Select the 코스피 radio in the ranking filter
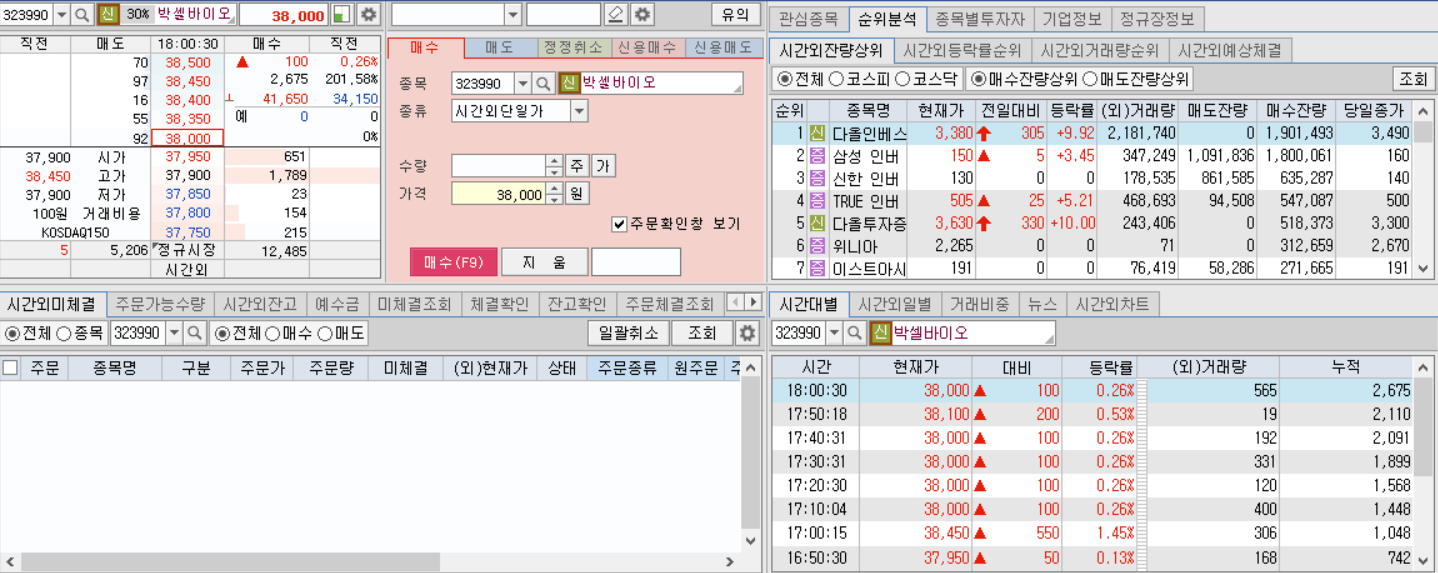 (x=836, y=79)
